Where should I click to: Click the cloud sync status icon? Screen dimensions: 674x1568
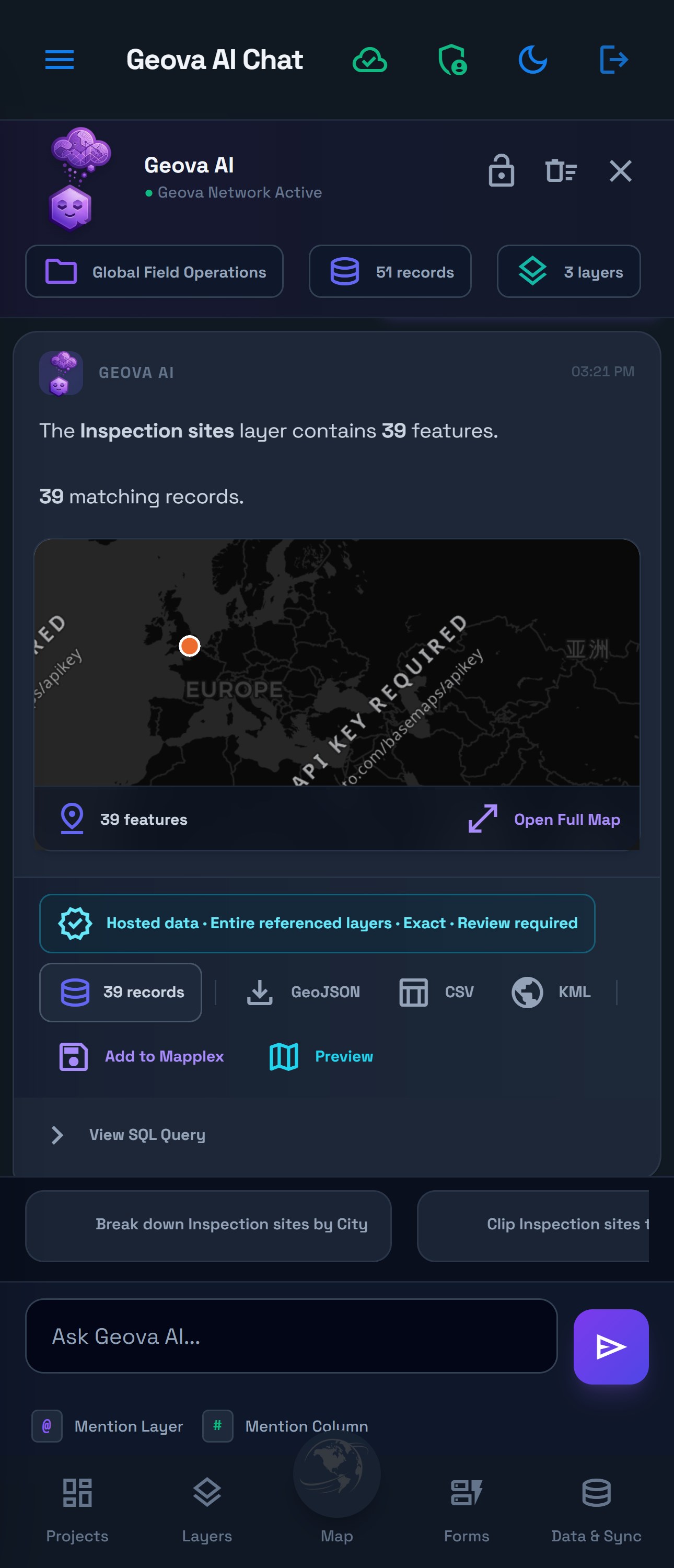click(370, 60)
